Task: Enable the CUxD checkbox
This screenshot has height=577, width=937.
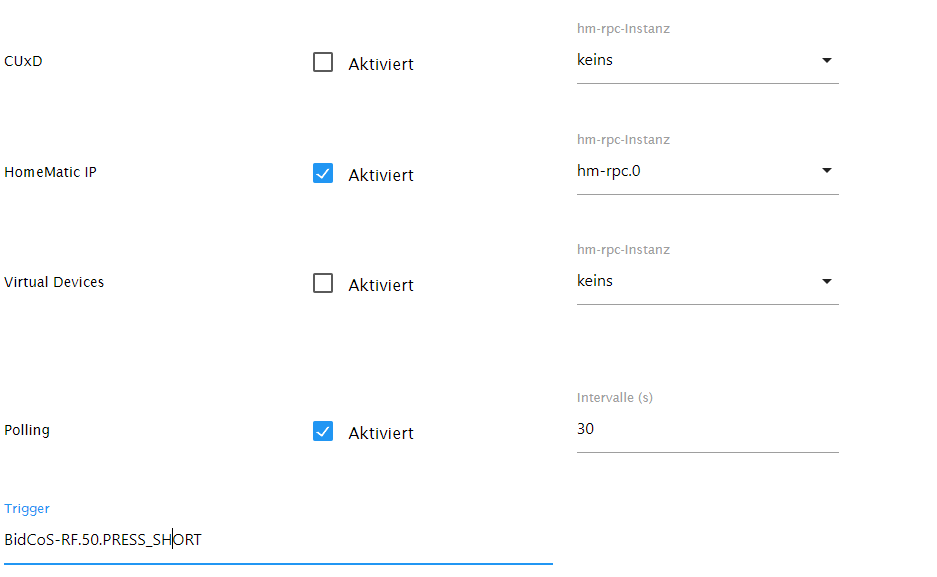Action: coord(323,63)
